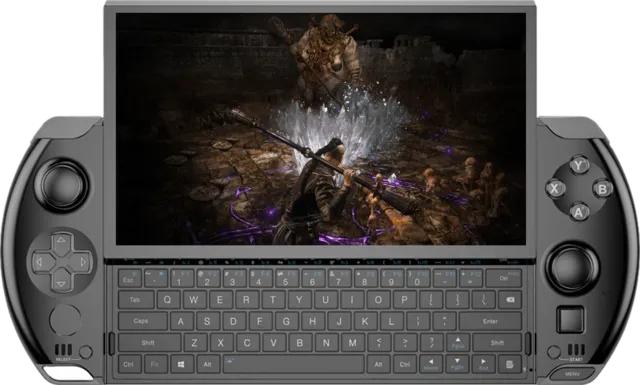Click the Caps key
640x385 pixels.
click(142, 321)
